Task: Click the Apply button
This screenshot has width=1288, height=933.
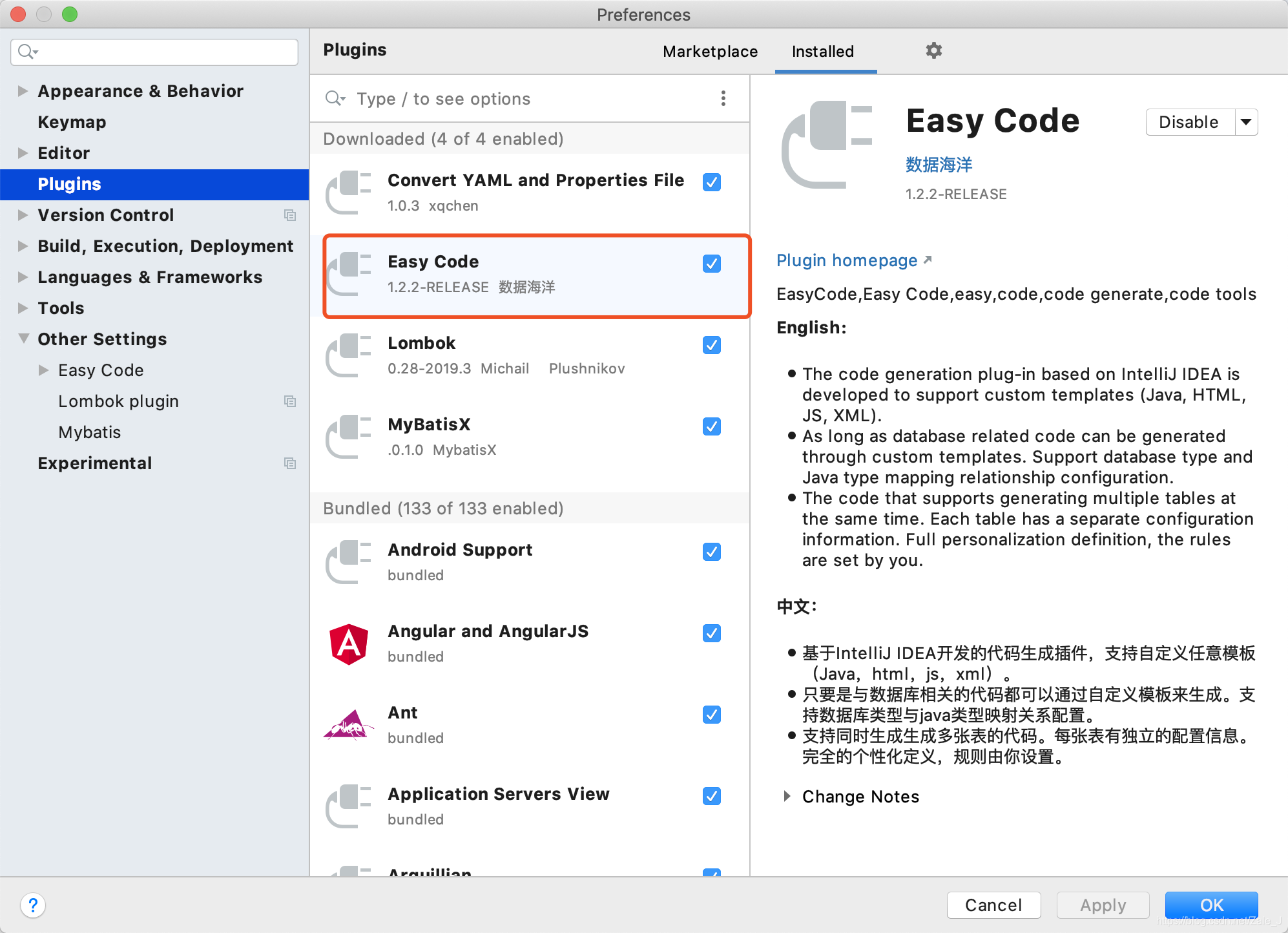Action: (x=1103, y=905)
